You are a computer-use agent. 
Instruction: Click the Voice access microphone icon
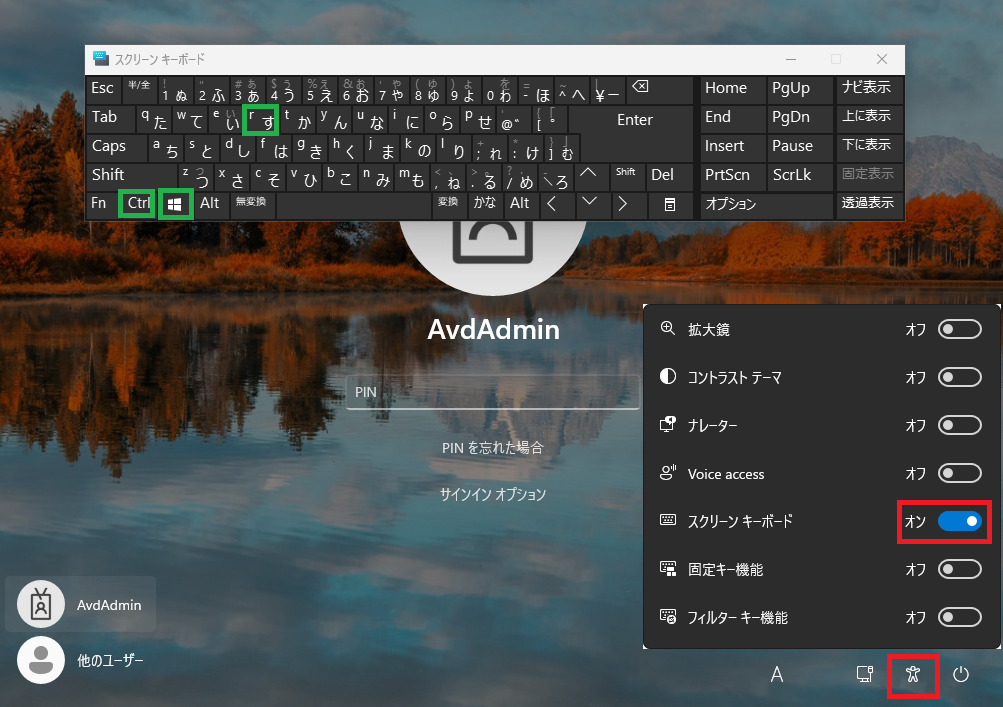point(667,473)
